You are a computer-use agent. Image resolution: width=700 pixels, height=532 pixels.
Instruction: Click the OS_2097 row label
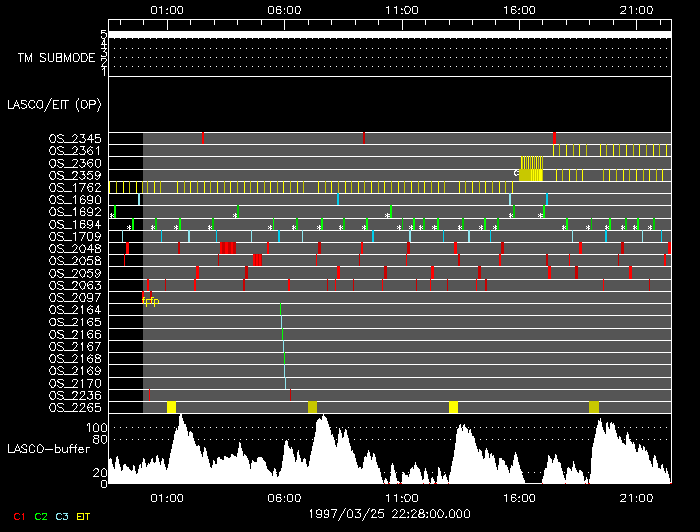tap(75, 297)
